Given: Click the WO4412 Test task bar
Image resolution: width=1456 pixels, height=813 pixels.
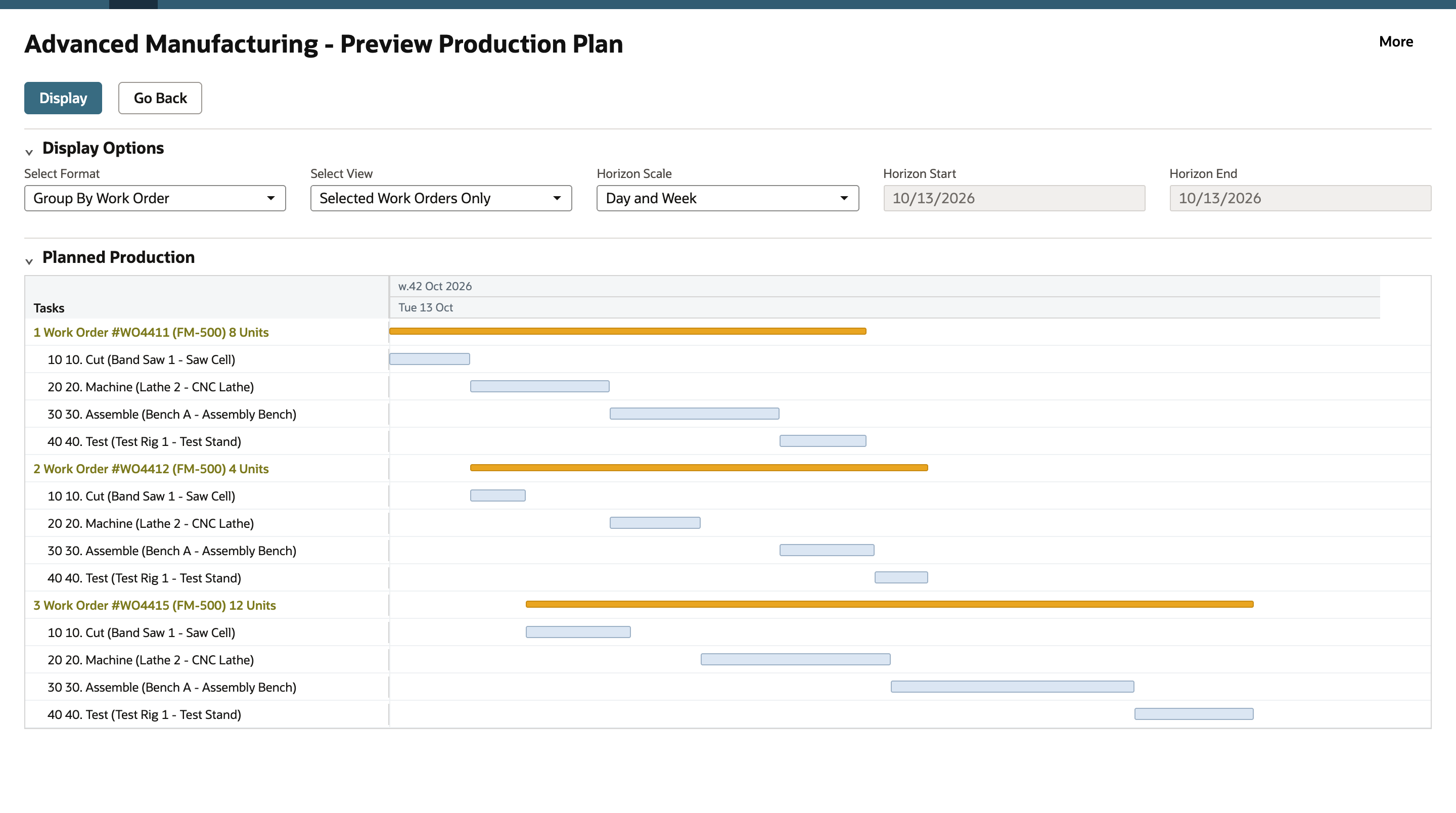Looking at the screenshot, I should tap(901, 577).
